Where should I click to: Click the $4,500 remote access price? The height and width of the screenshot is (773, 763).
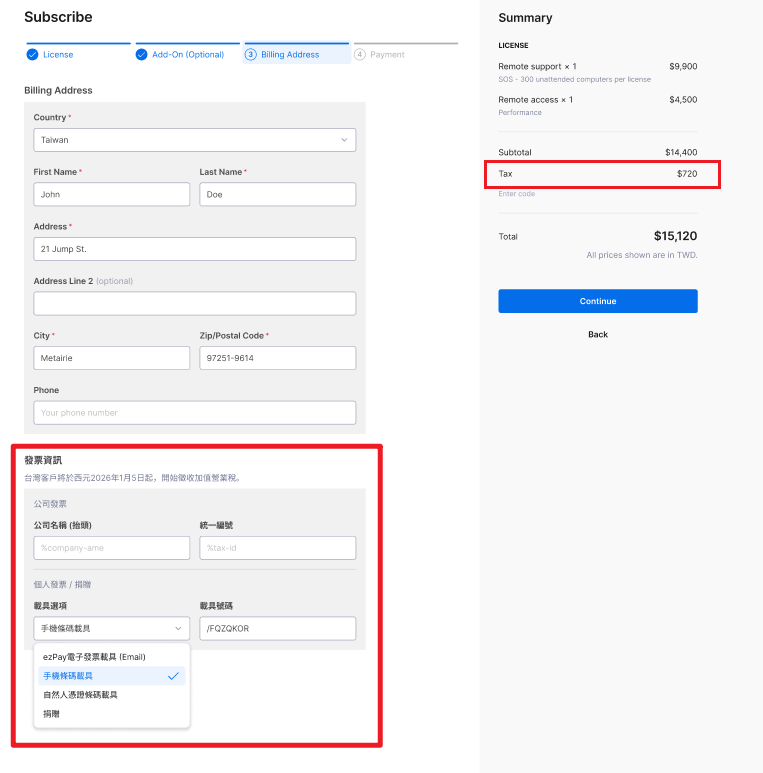(683, 100)
